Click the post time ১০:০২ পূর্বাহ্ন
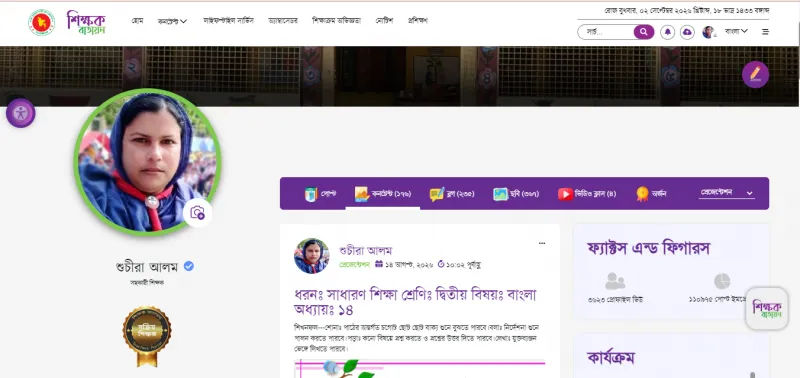800x378 pixels. [x=463, y=265]
